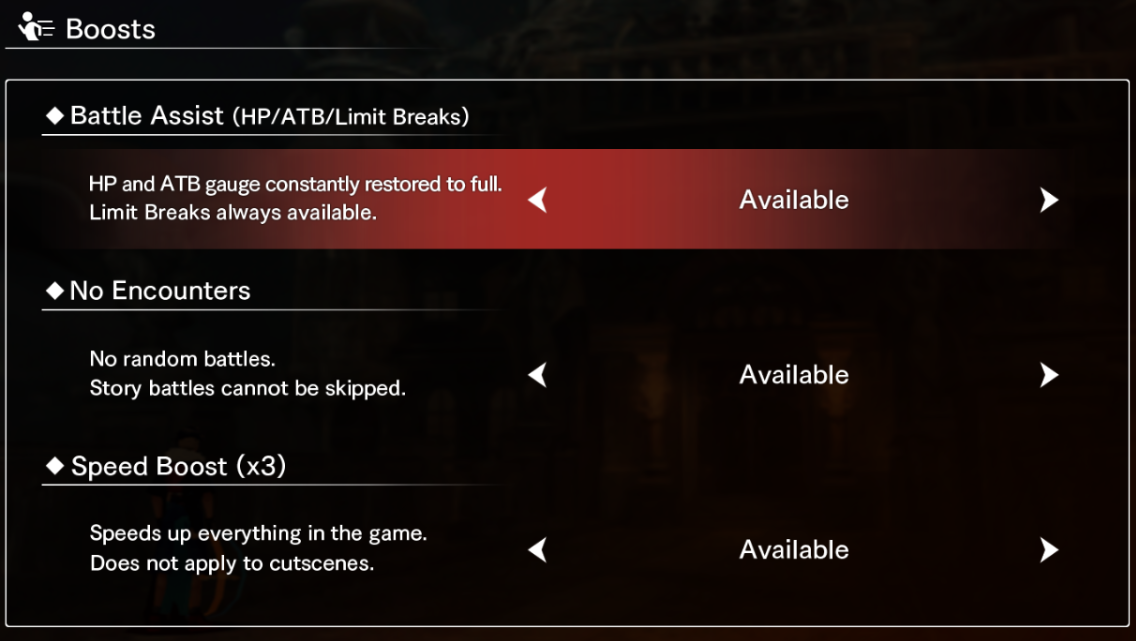Click the Boosts menu icon in header

pos(34,27)
